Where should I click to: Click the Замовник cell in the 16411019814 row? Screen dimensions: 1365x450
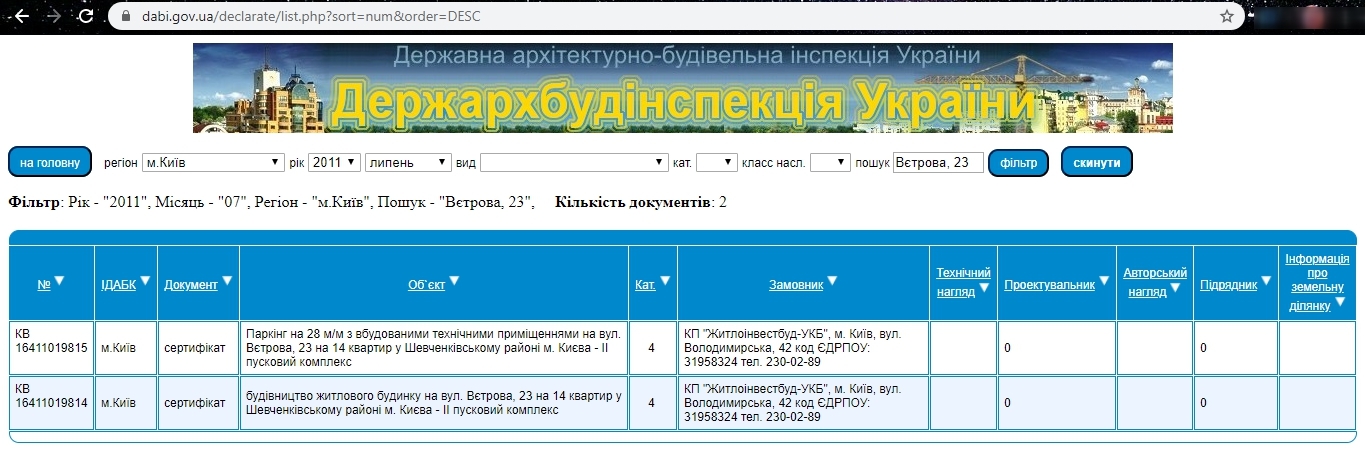click(x=803, y=402)
